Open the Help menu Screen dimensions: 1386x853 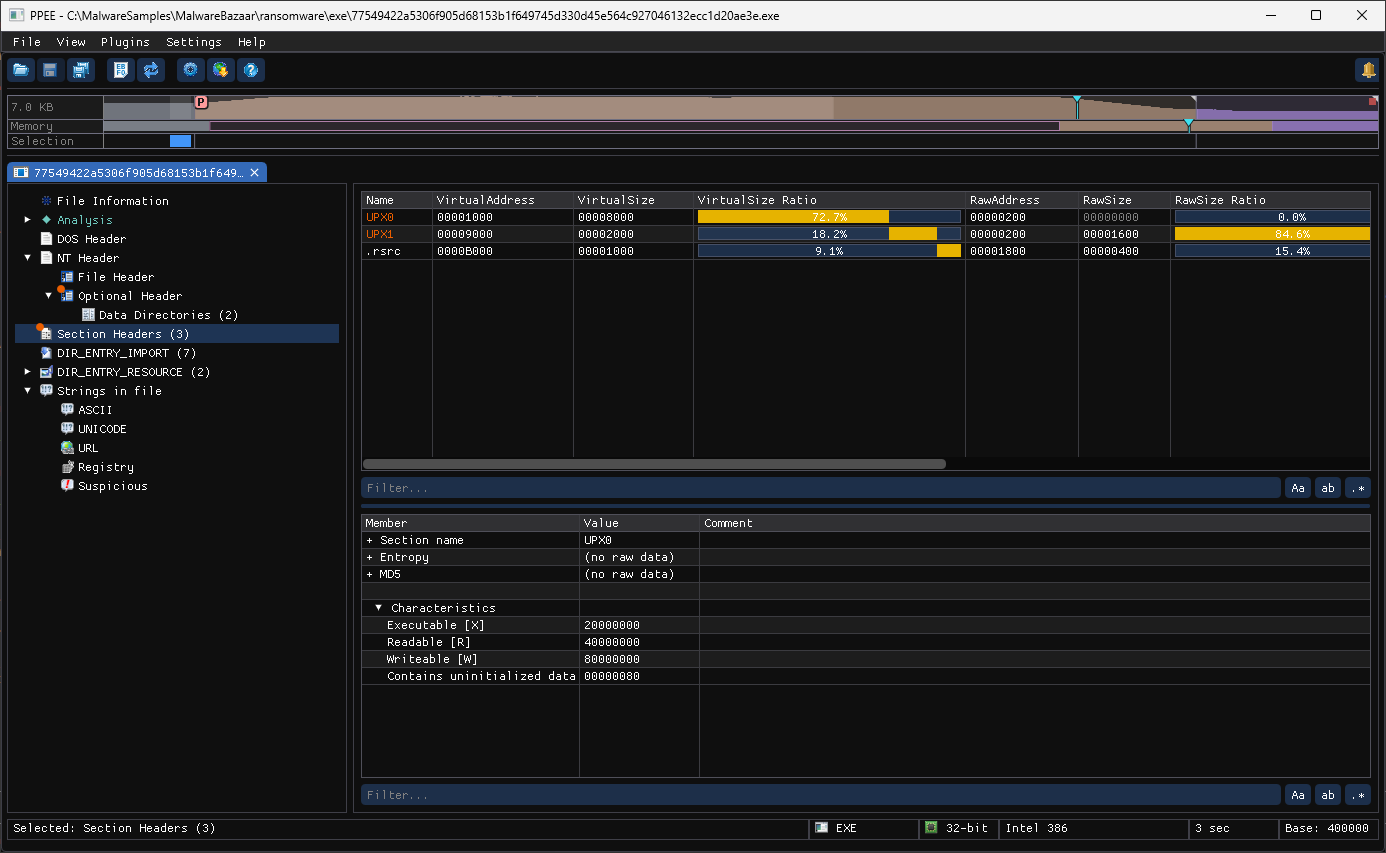point(252,42)
